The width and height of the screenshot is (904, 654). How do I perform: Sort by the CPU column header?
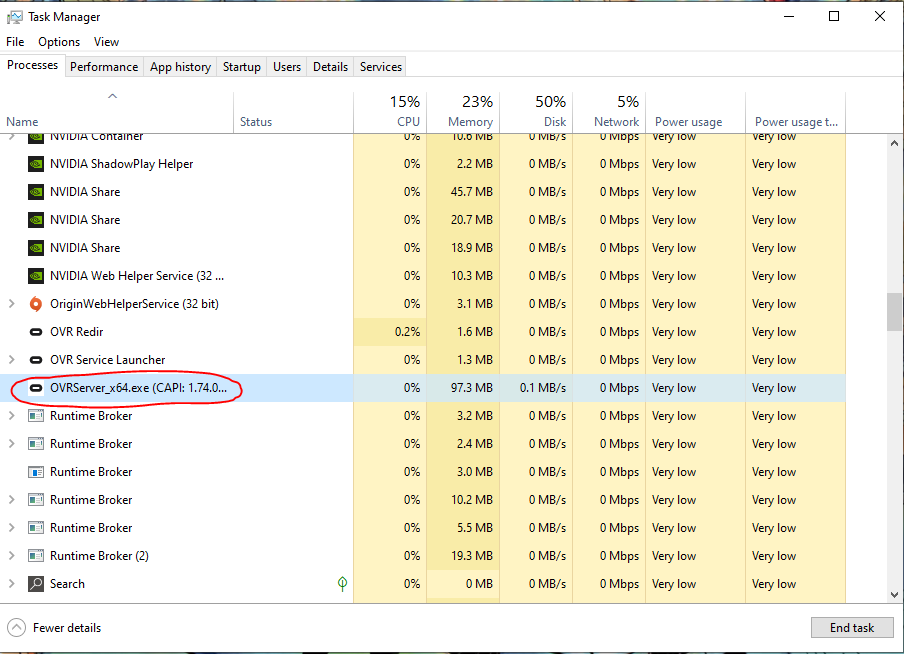(x=390, y=112)
